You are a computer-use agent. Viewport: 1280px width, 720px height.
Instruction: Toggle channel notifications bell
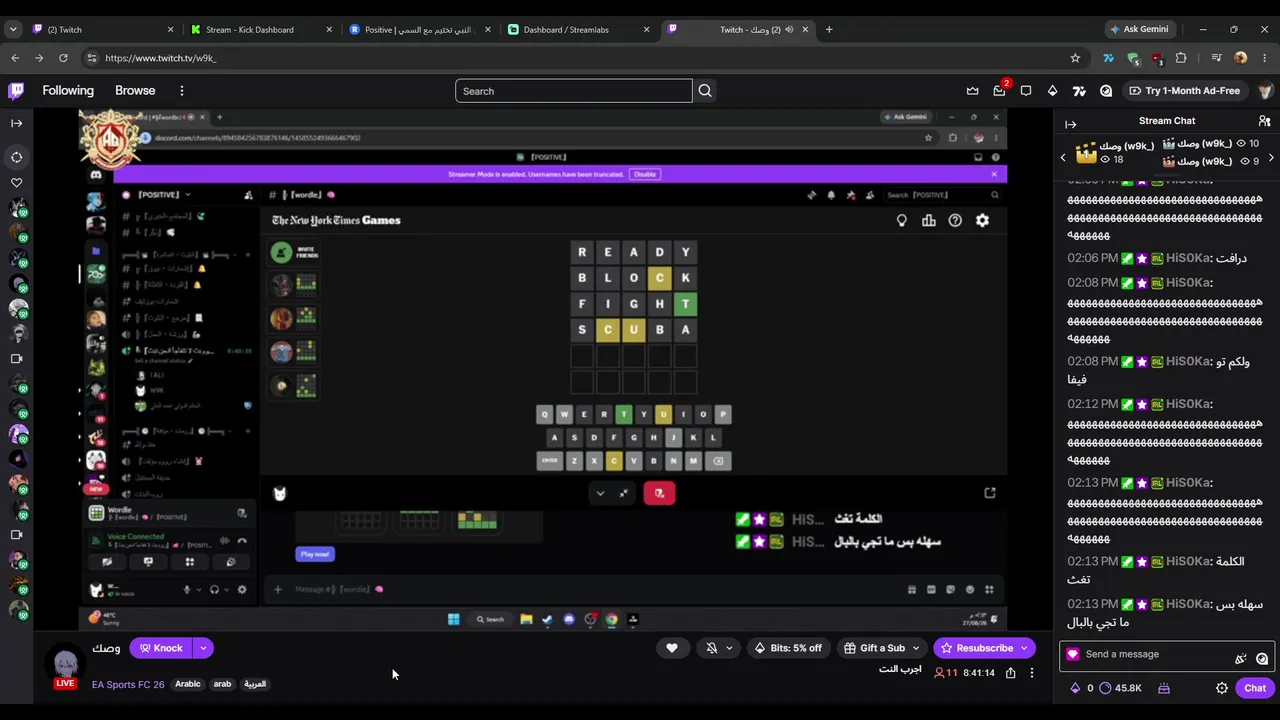[x=712, y=648]
